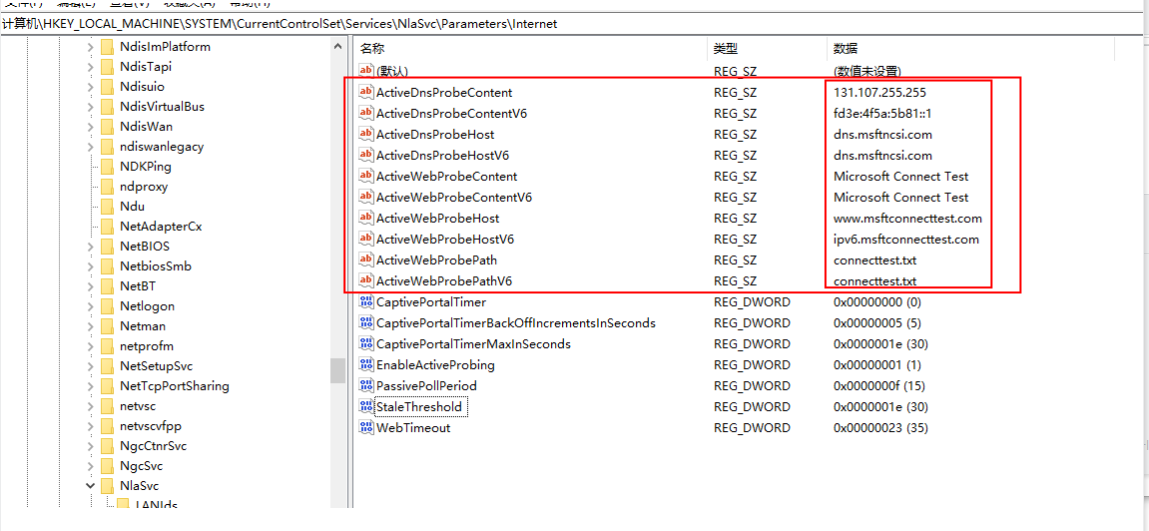
Task: Select the ActiveDnsProbeHostV6 value name
Action: (443, 155)
